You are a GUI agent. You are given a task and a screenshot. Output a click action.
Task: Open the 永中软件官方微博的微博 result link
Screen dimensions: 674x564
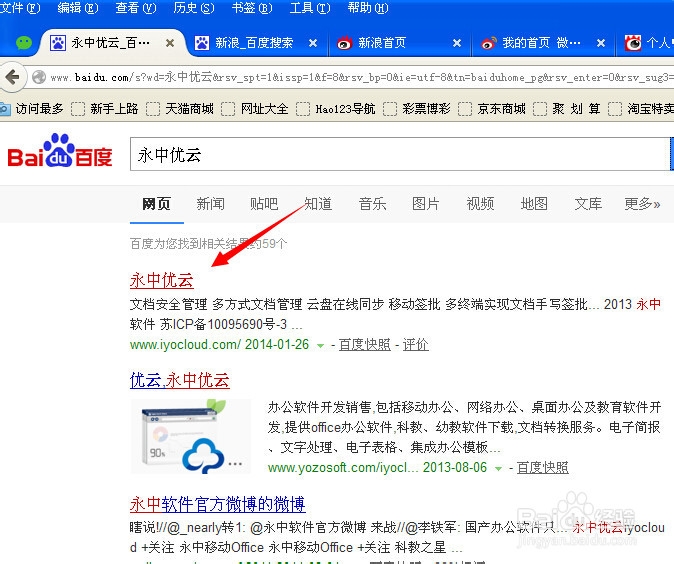click(218, 504)
